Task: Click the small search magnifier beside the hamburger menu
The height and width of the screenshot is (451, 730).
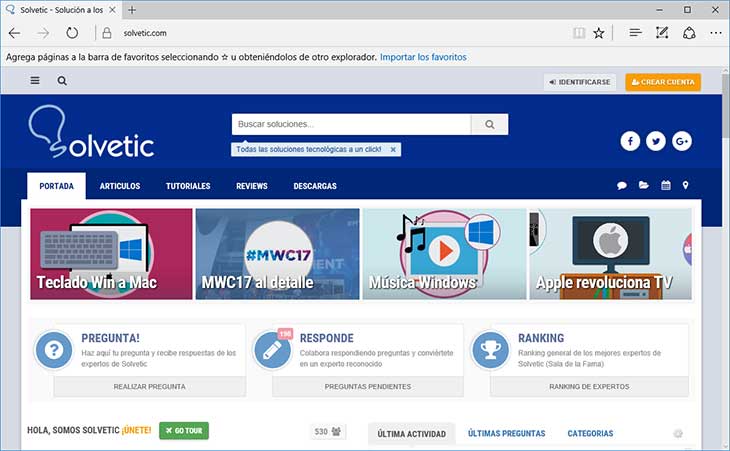Action: 62,81
